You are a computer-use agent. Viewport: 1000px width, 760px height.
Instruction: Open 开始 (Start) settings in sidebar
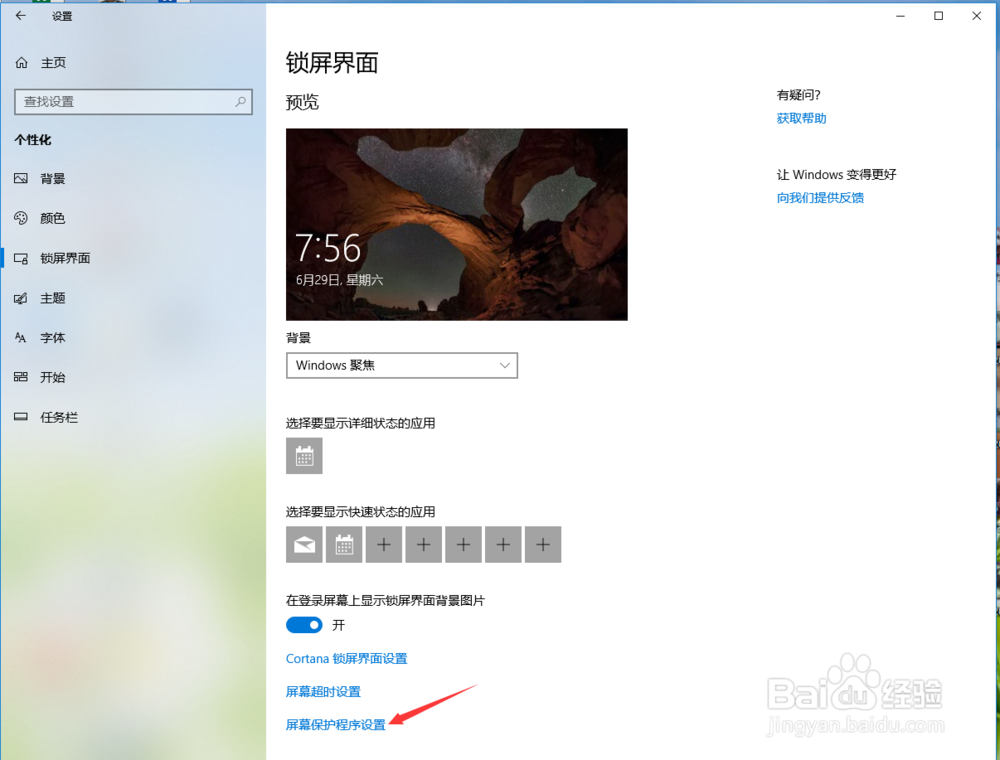coord(51,377)
